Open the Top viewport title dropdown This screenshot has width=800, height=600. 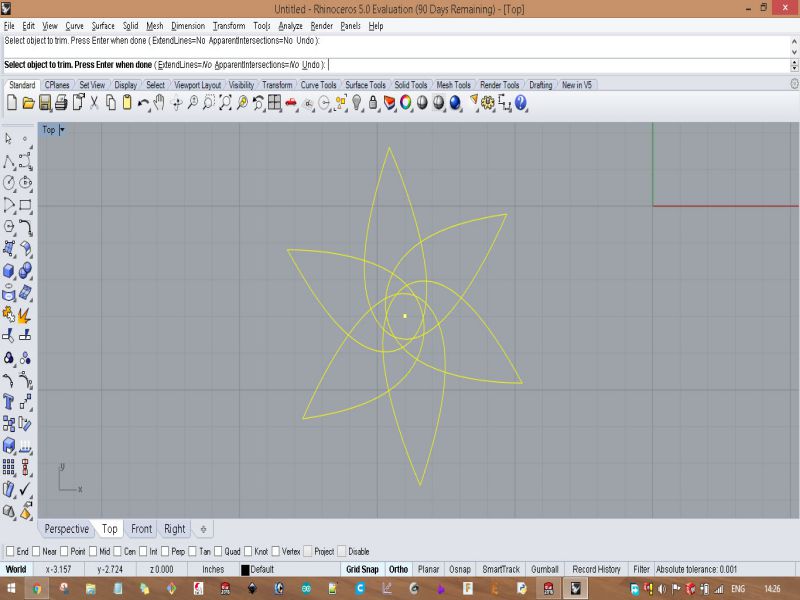pyautogui.click(x=62, y=130)
